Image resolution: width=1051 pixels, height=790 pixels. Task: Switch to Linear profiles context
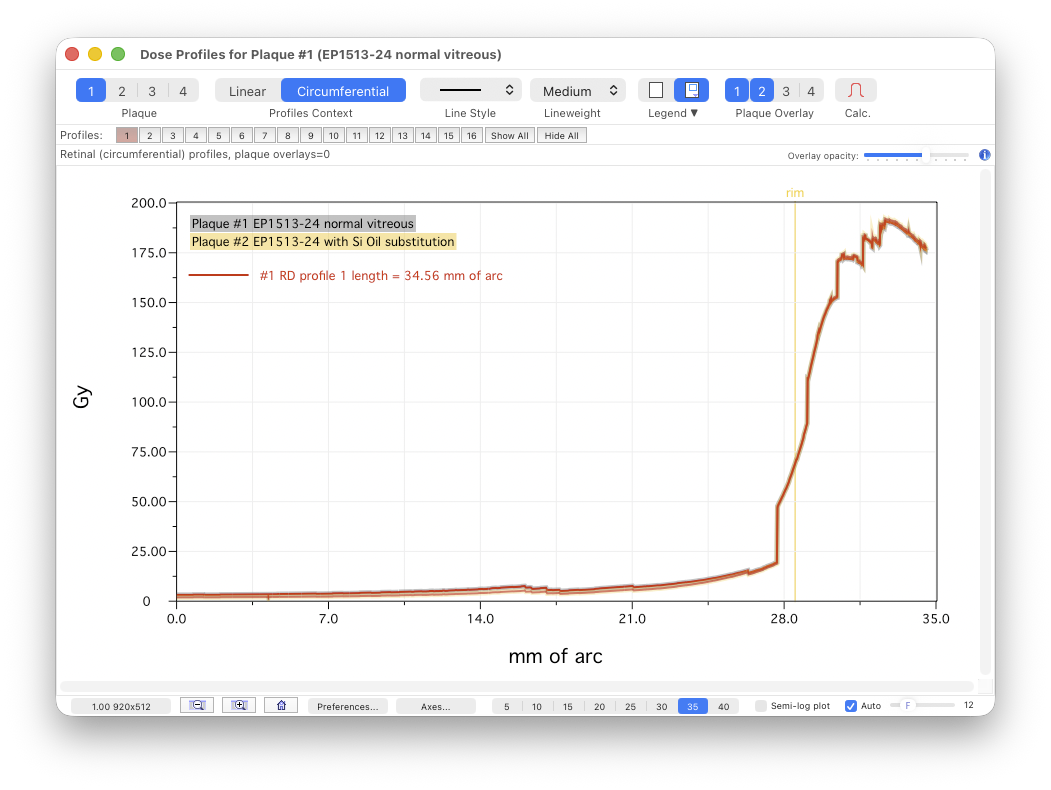coord(247,91)
